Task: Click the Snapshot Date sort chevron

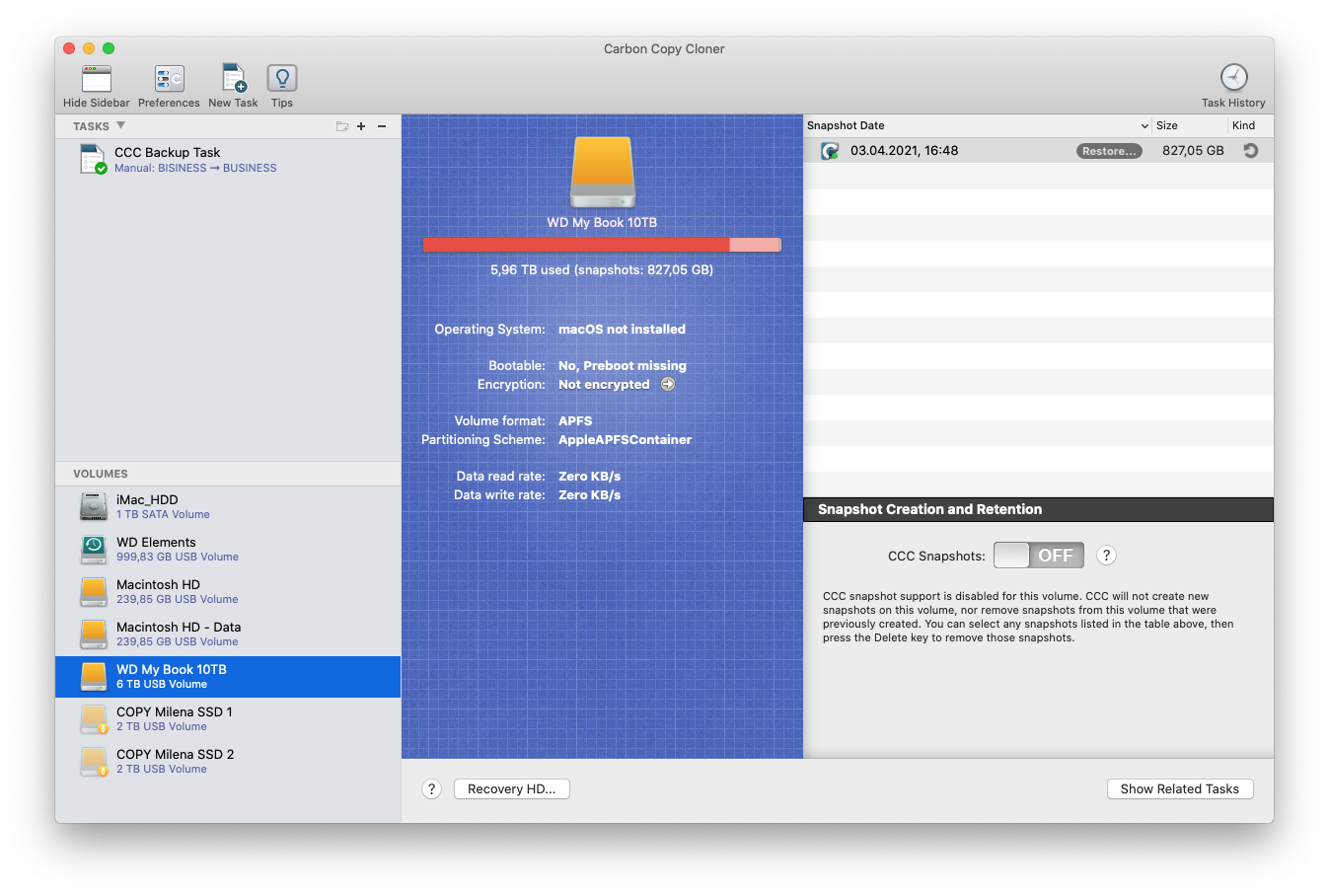Action: click(1144, 126)
